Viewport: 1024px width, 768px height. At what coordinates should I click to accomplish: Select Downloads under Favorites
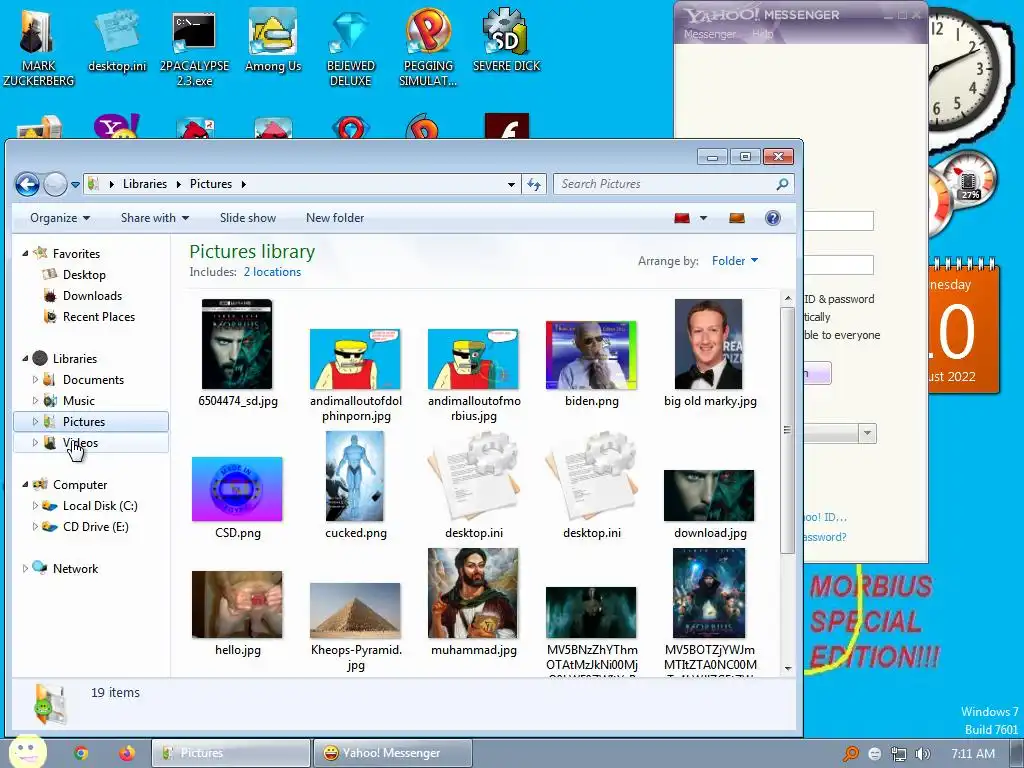point(92,296)
